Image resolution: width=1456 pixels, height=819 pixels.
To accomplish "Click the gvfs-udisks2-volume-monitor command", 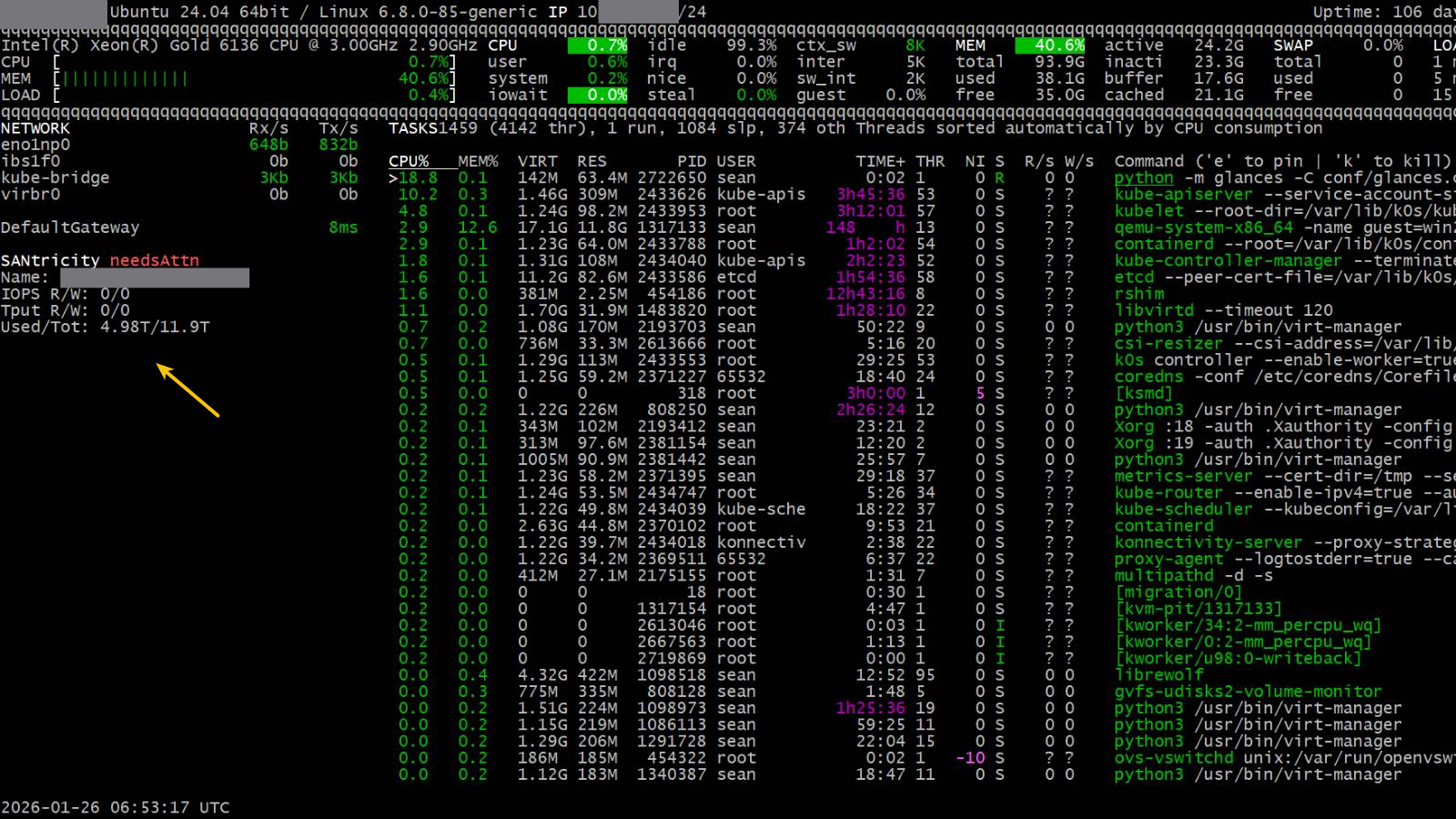I will tap(1249, 692).
